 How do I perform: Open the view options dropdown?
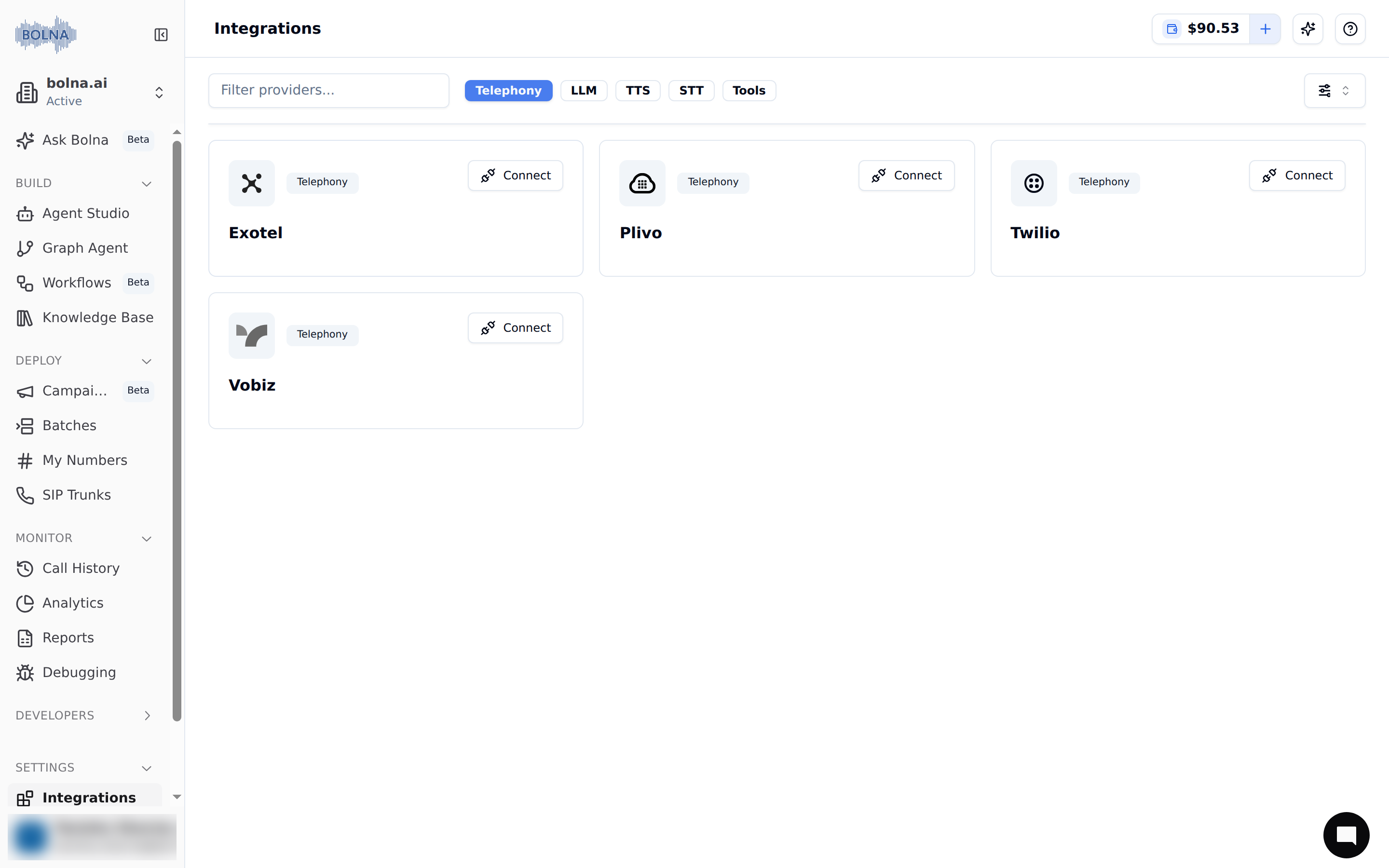coord(1335,91)
